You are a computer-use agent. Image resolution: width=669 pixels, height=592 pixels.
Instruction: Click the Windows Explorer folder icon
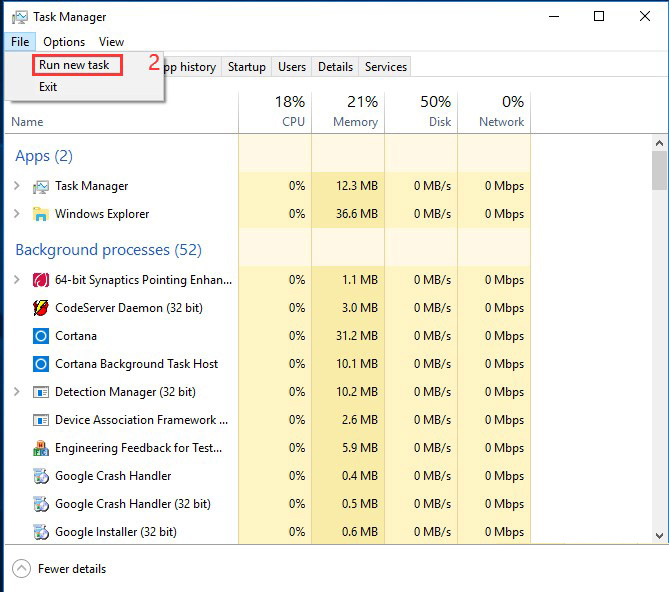coord(41,214)
